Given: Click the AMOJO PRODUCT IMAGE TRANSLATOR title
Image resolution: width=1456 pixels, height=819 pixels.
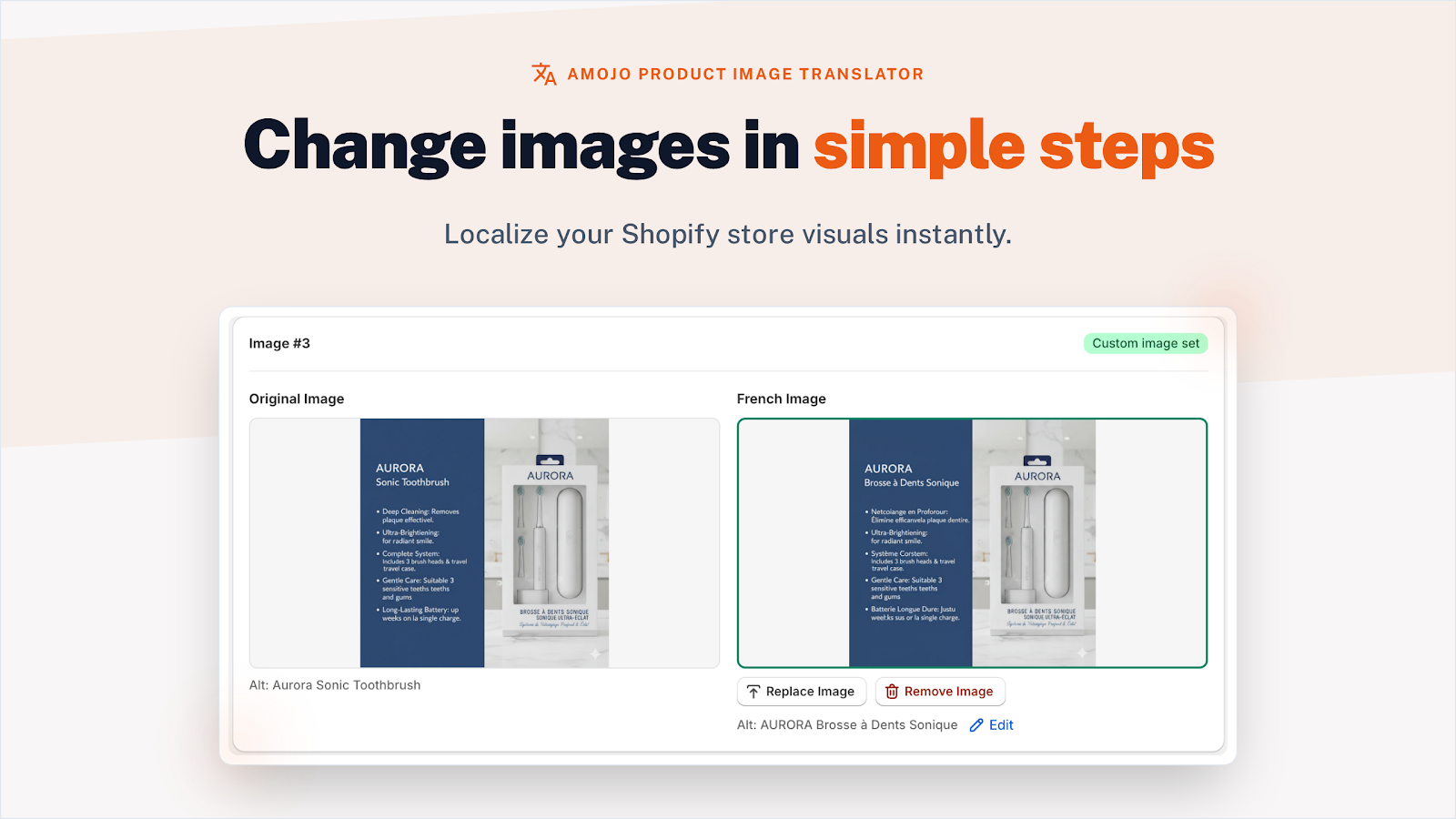Looking at the screenshot, I should pos(744,74).
